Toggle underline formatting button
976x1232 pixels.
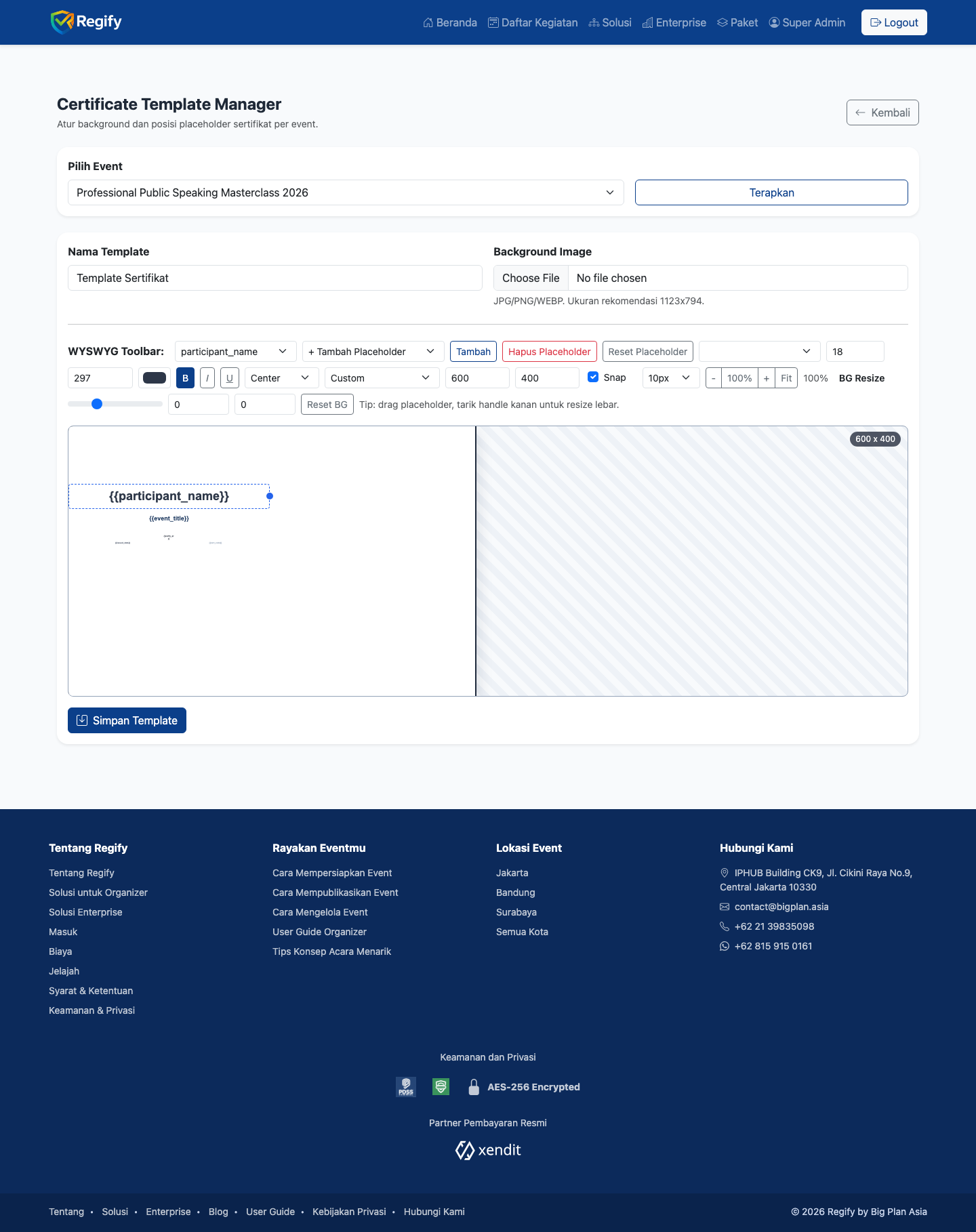[x=230, y=378]
